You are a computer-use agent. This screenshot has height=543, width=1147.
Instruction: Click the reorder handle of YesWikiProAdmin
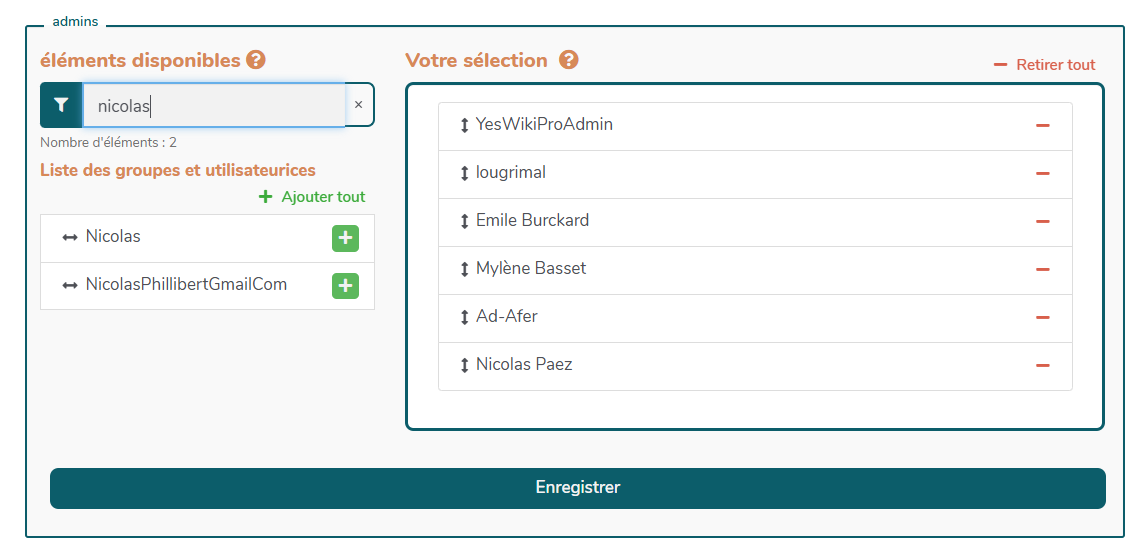pyautogui.click(x=464, y=126)
